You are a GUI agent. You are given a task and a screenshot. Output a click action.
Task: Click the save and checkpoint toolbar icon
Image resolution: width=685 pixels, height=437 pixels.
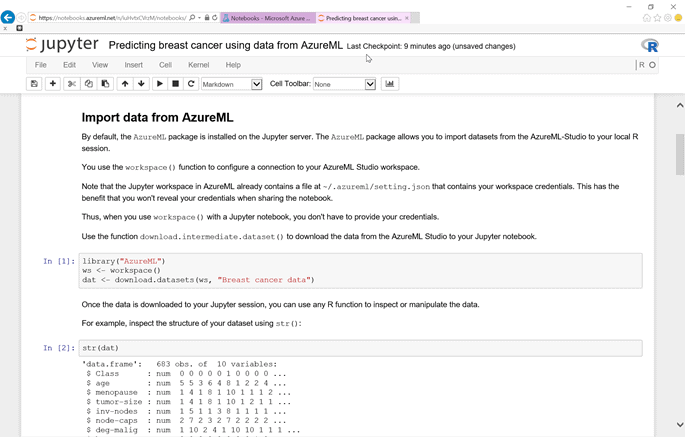(34, 84)
